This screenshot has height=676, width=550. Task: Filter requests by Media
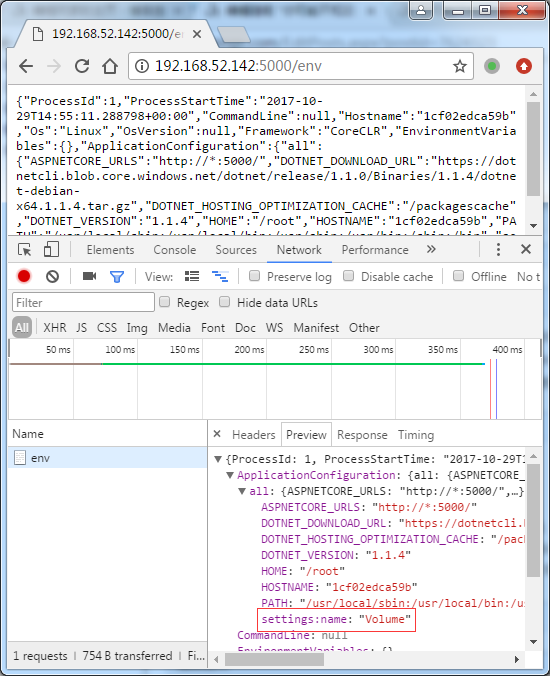(174, 328)
